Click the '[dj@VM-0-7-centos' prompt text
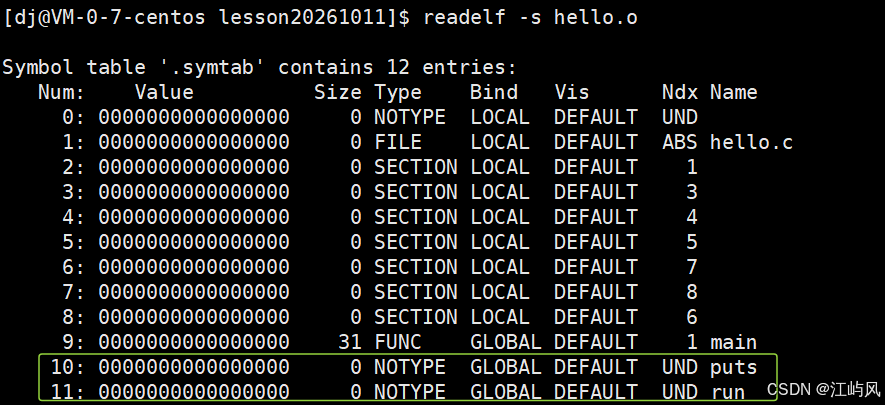885x405 pixels. [104, 17]
